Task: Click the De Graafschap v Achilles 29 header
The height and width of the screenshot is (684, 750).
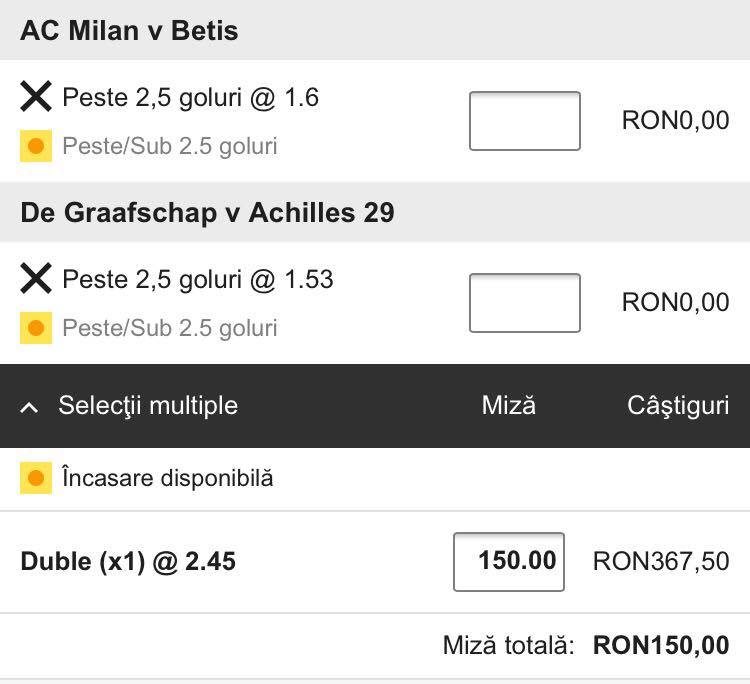Action: point(207,213)
